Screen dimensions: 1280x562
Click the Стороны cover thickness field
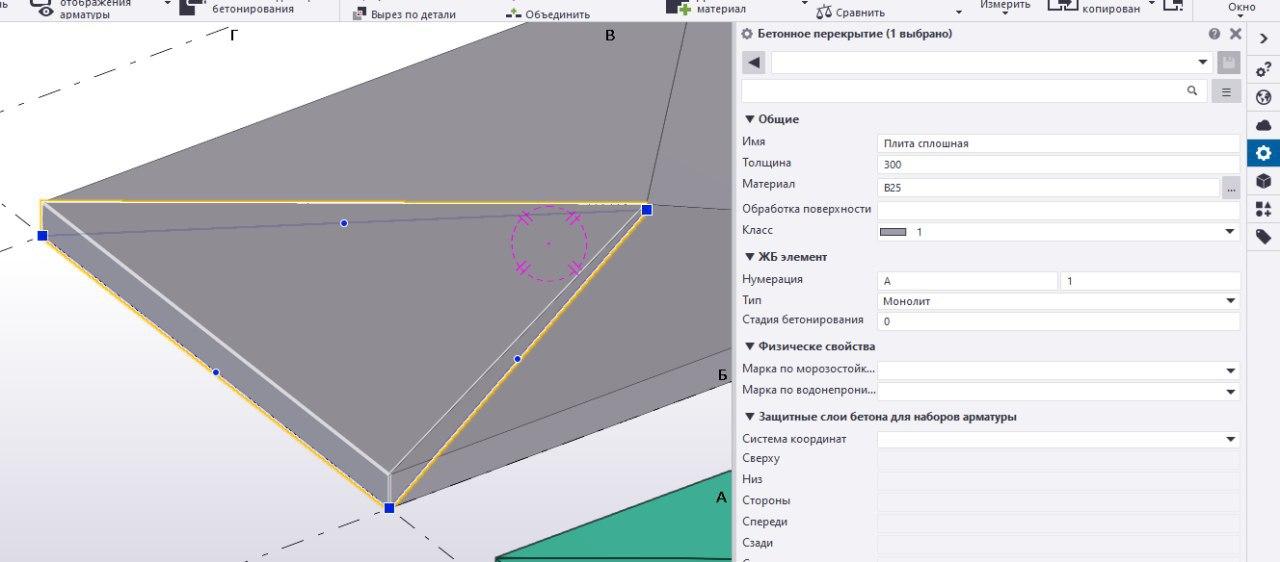point(1058,502)
